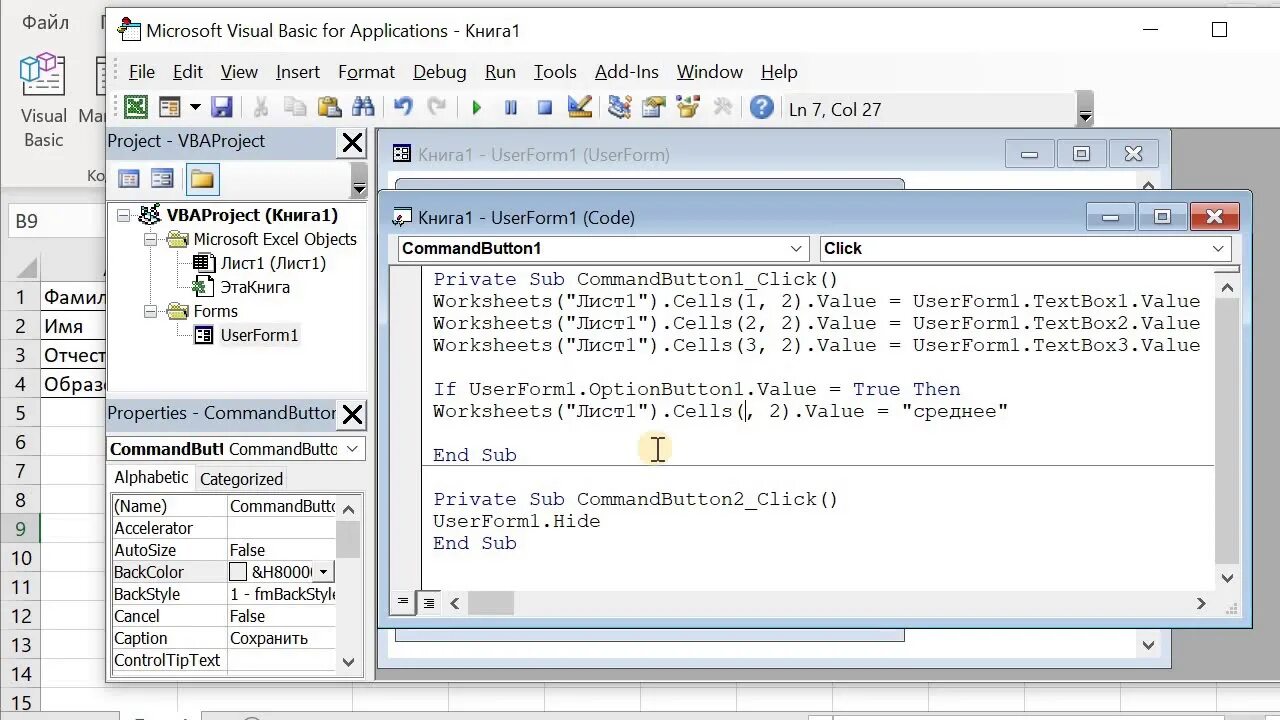
Task: Open the Edit menu
Action: (188, 72)
